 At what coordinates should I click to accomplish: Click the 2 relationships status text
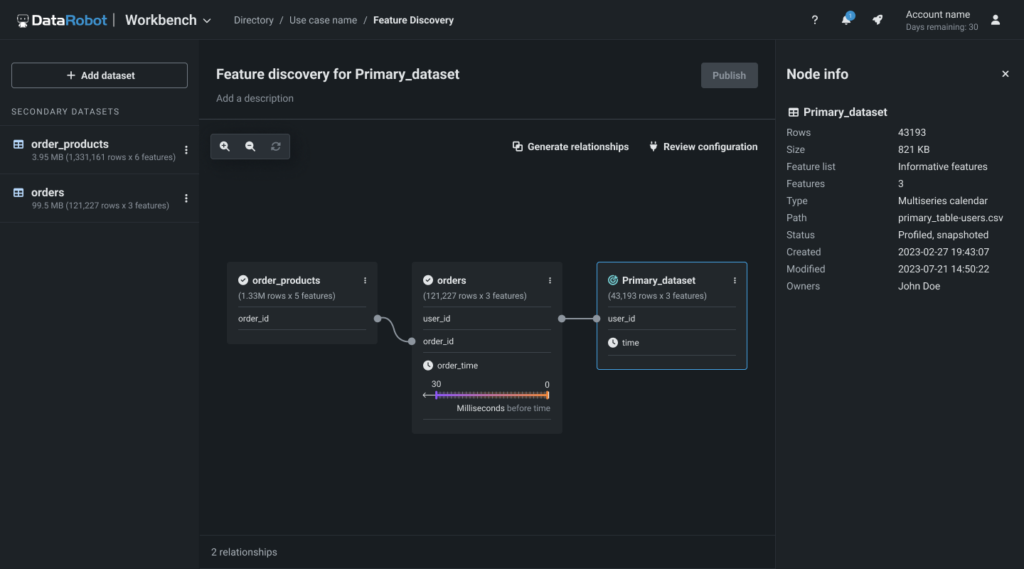tap(244, 552)
